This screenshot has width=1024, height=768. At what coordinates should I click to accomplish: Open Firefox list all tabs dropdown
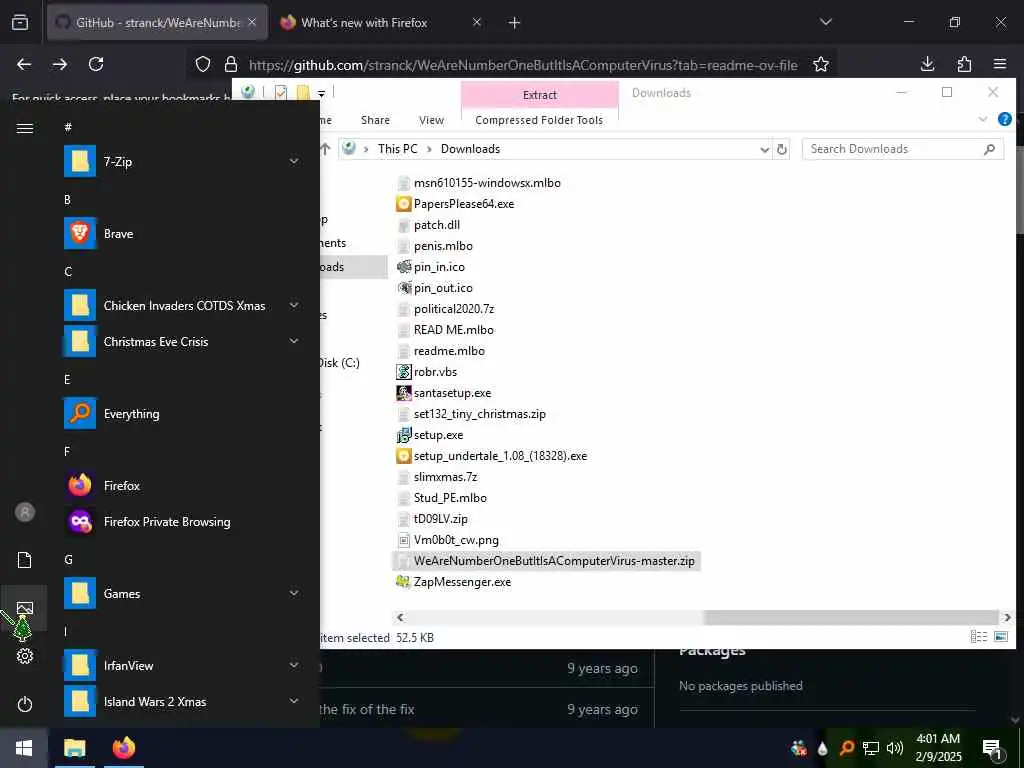tap(825, 22)
